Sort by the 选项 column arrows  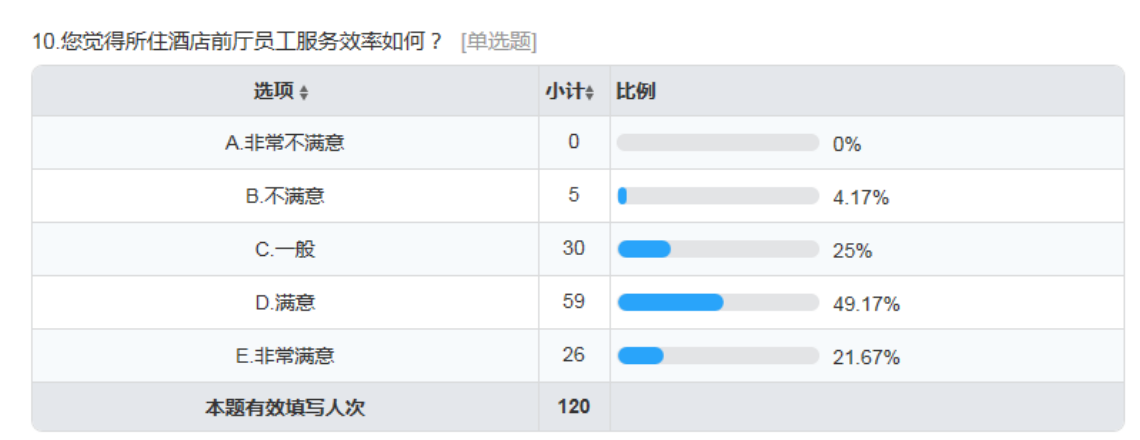point(304,93)
